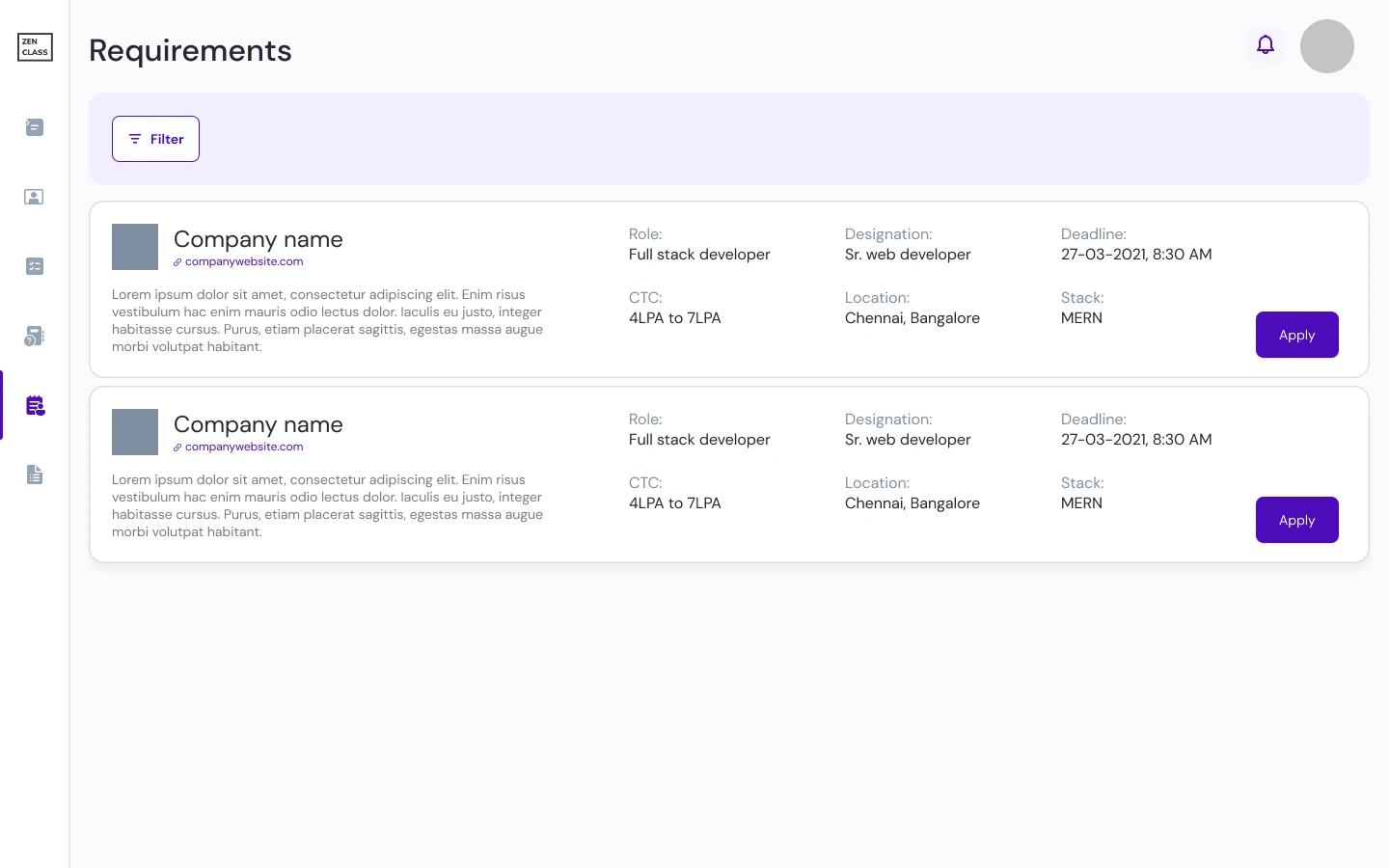Image resolution: width=1389 pixels, height=868 pixels.
Task: Open the checklist tasks sidebar icon
Action: click(35, 266)
